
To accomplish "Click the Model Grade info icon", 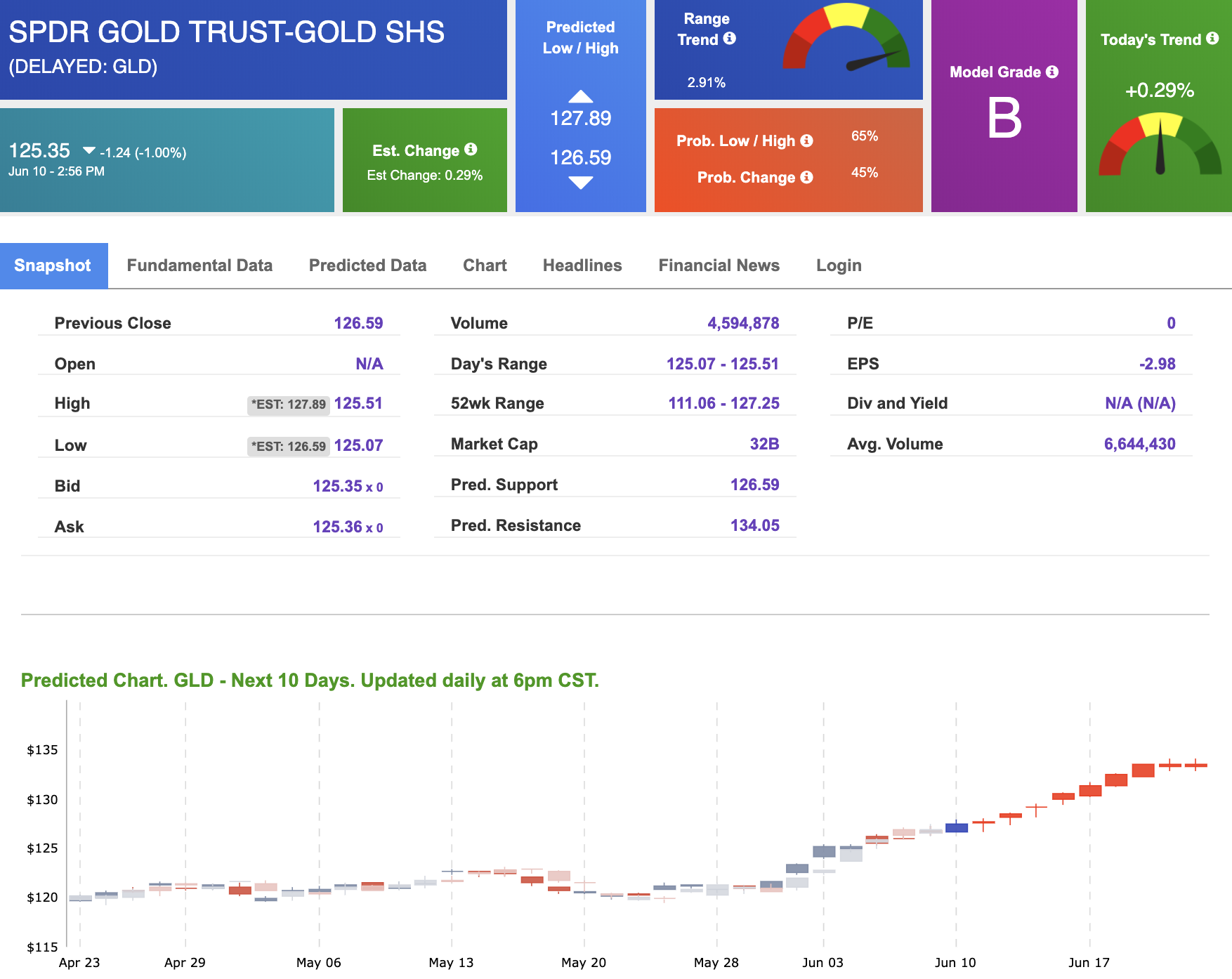I will 1051,72.
